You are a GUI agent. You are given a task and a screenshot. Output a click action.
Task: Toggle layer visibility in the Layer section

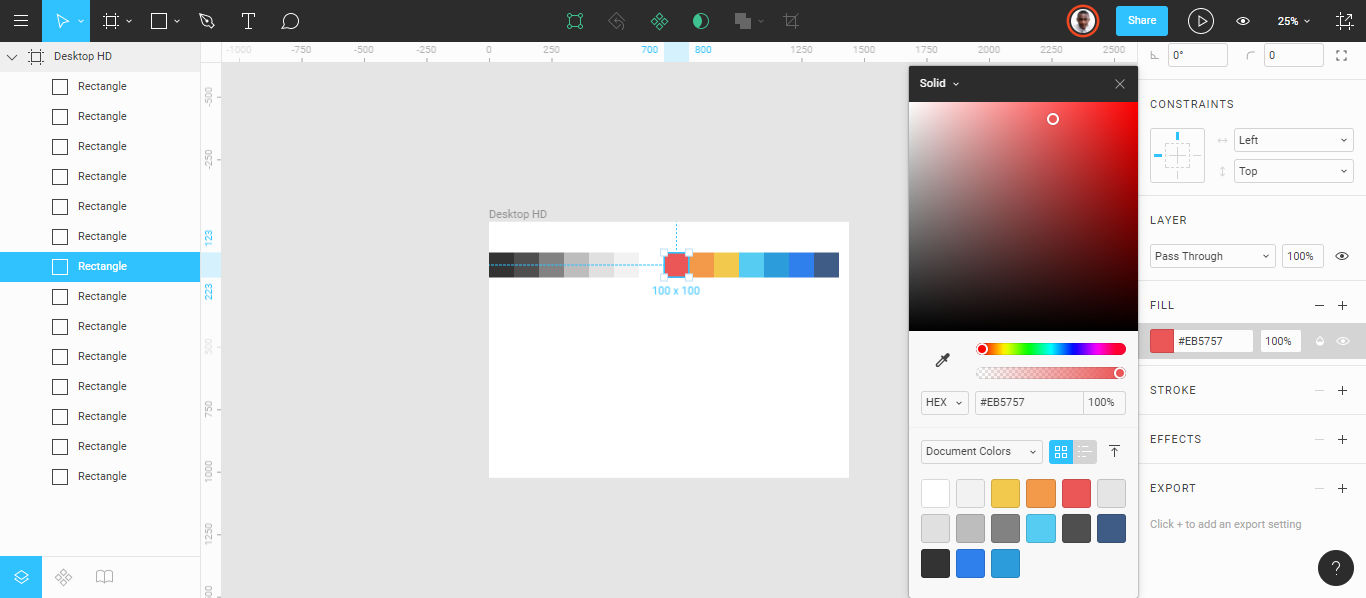pos(1342,255)
